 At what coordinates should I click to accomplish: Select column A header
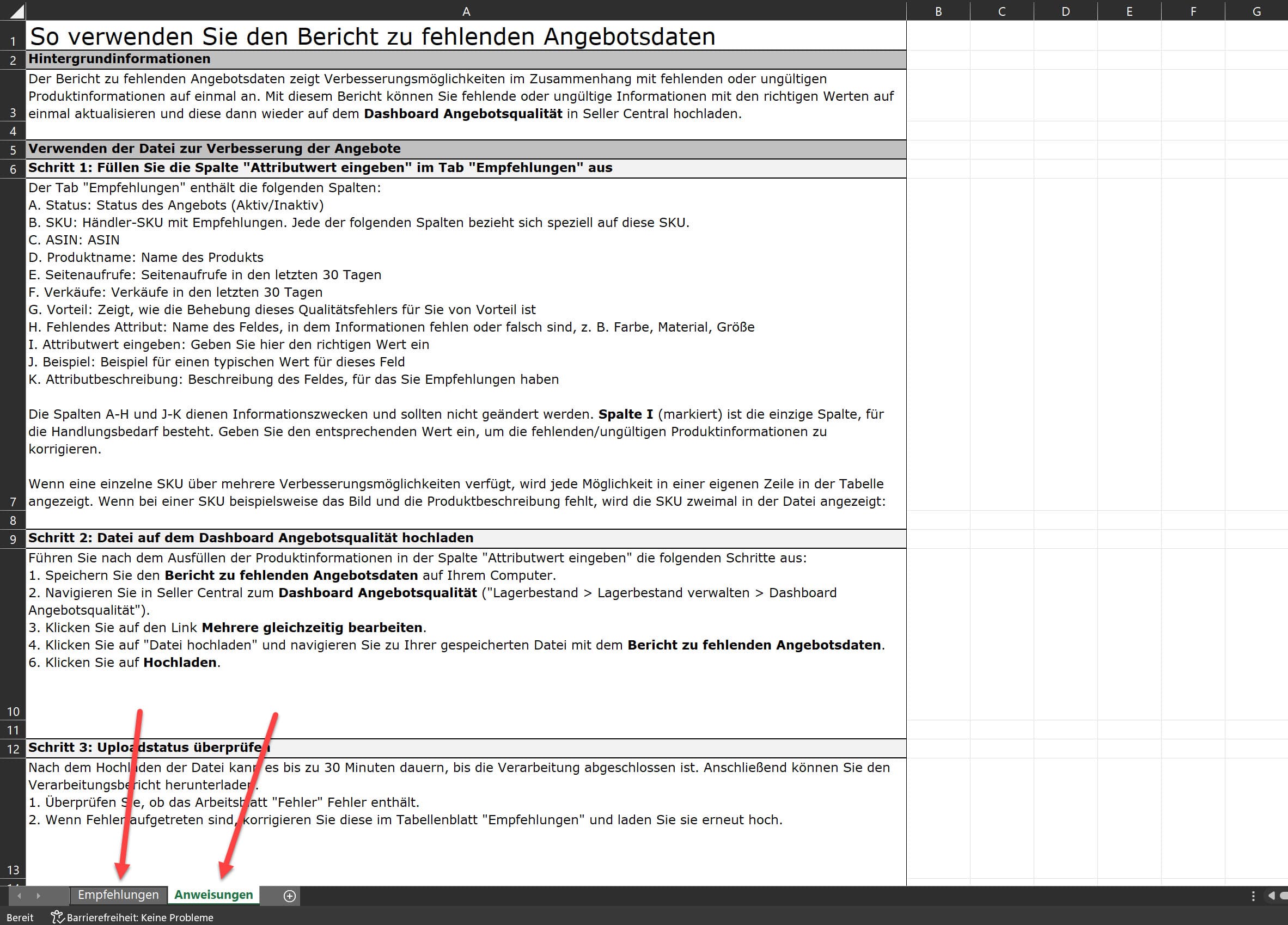[x=466, y=11]
